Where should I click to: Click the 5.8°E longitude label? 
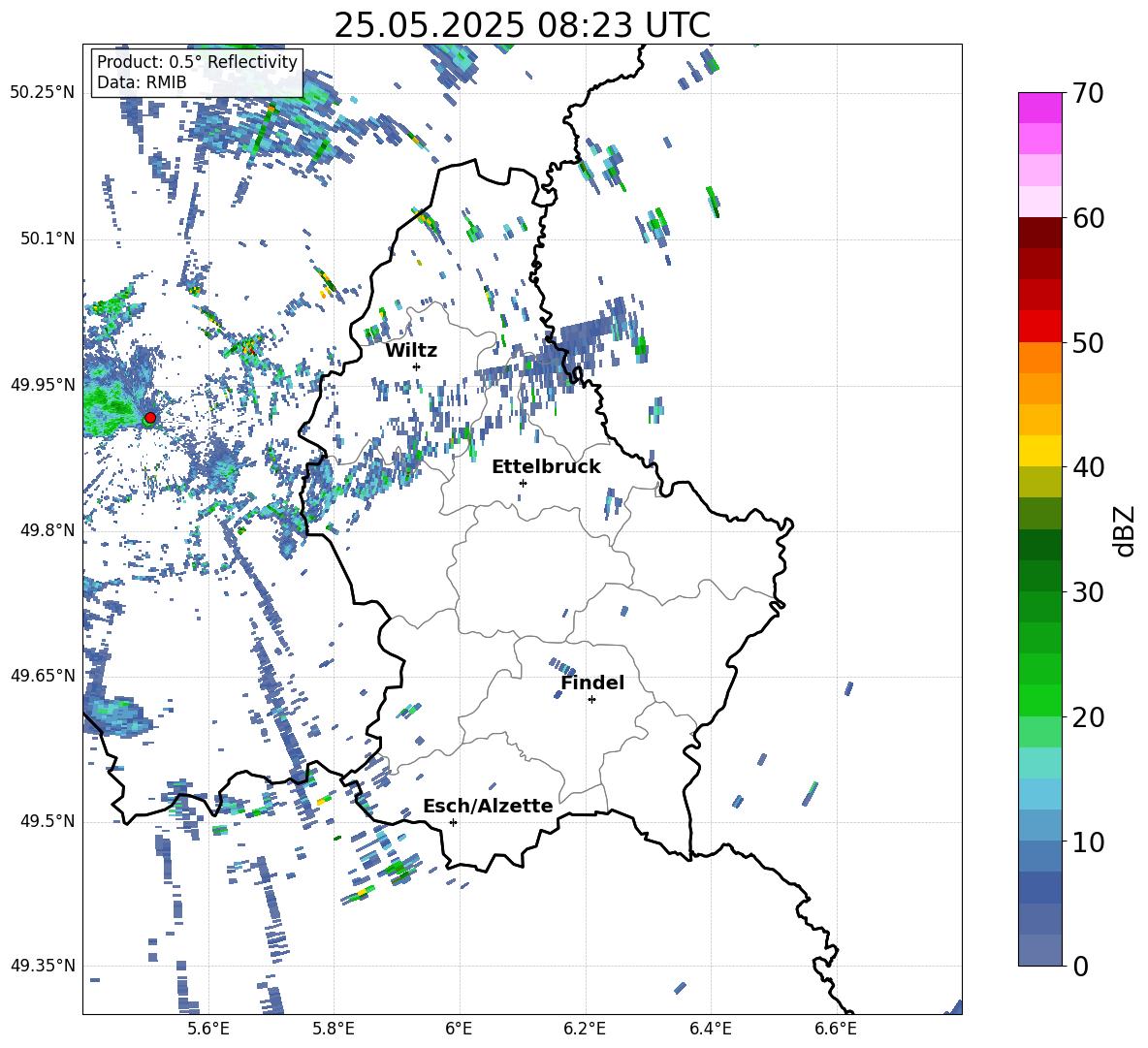tap(334, 1029)
